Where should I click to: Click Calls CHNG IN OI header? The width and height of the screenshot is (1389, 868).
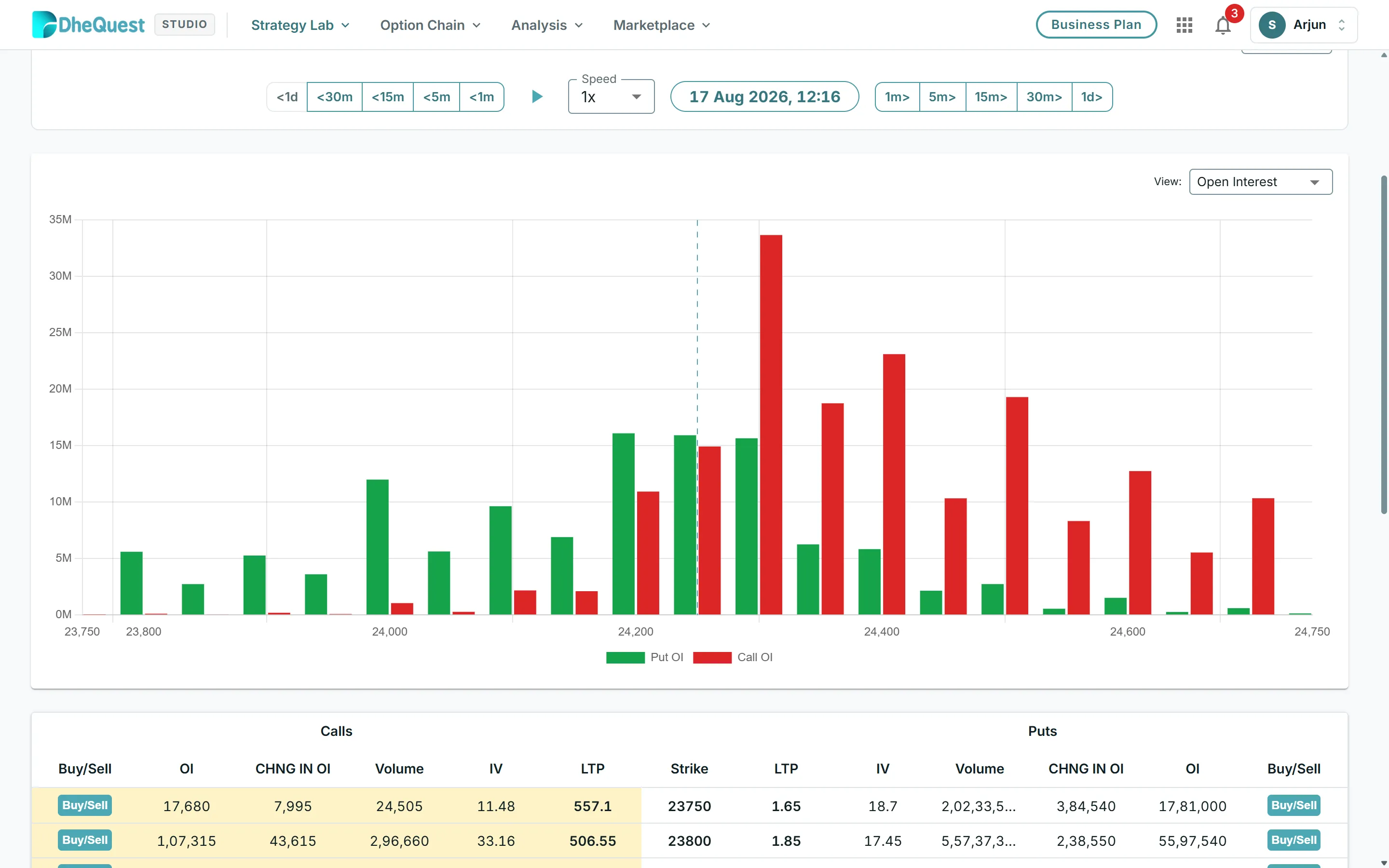(x=293, y=769)
